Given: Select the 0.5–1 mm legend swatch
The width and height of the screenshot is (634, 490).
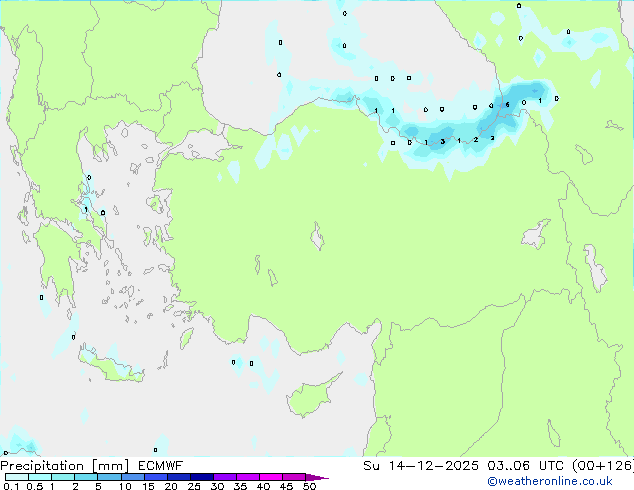Looking at the screenshot, I should click(40, 477).
